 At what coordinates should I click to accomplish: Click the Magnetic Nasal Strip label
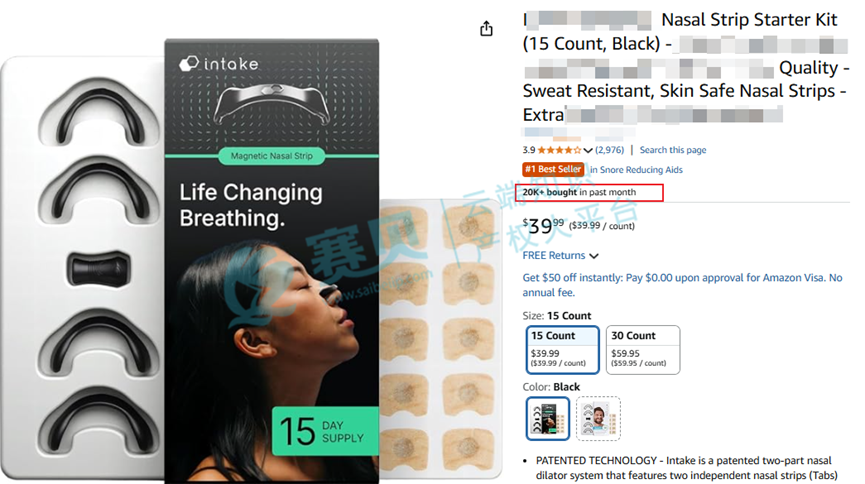pos(271,156)
